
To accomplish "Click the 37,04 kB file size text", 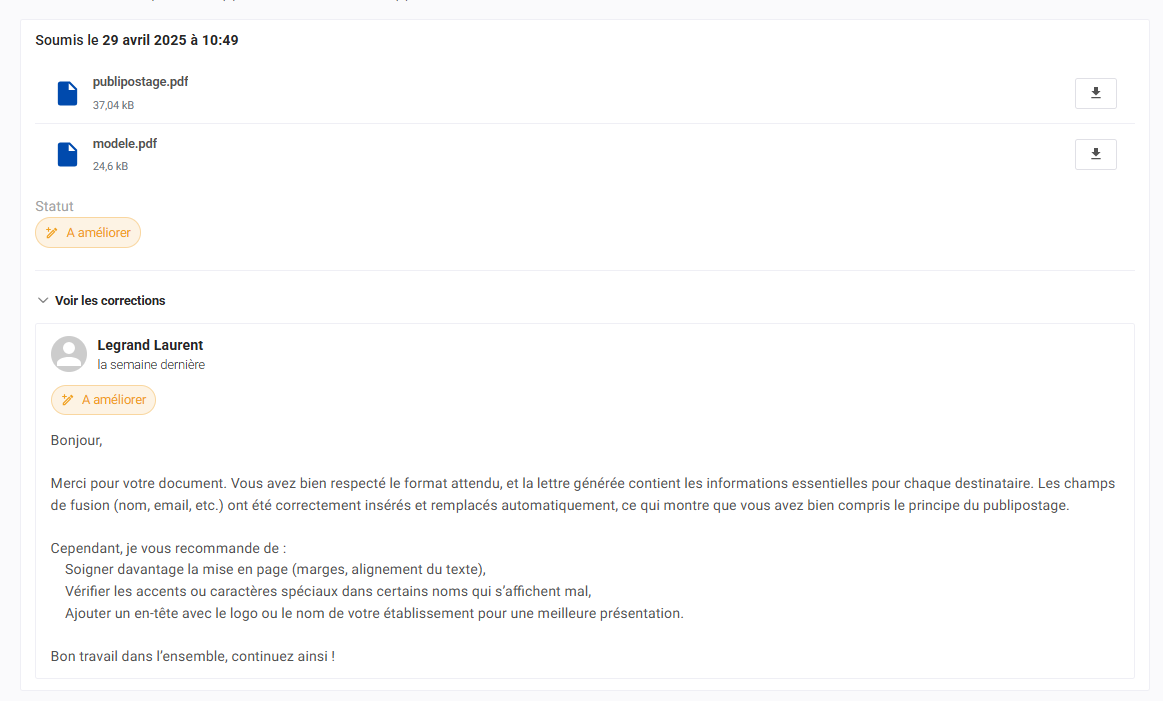I will coord(113,105).
